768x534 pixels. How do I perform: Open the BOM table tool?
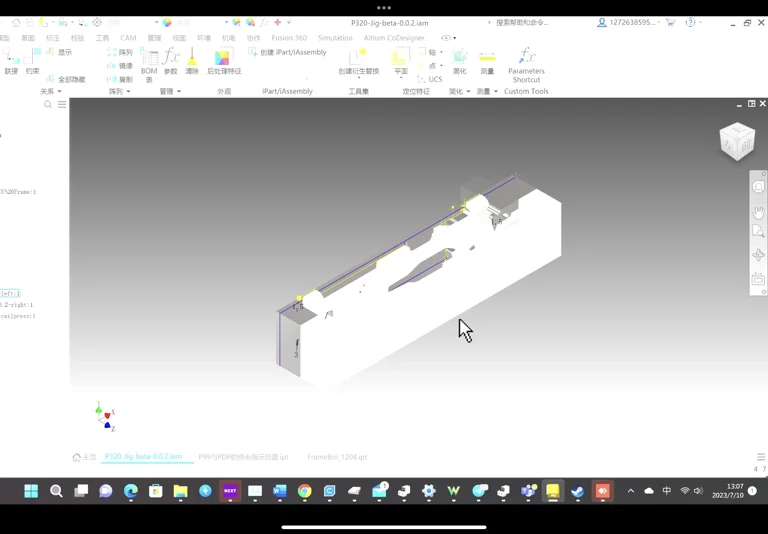[149, 65]
